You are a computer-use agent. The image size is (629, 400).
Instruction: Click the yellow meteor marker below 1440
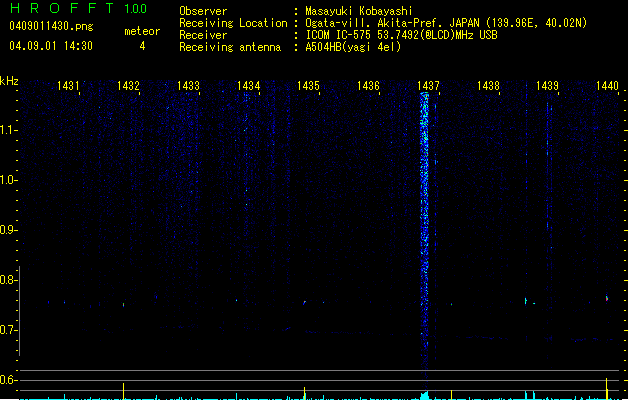[x=607, y=388]
